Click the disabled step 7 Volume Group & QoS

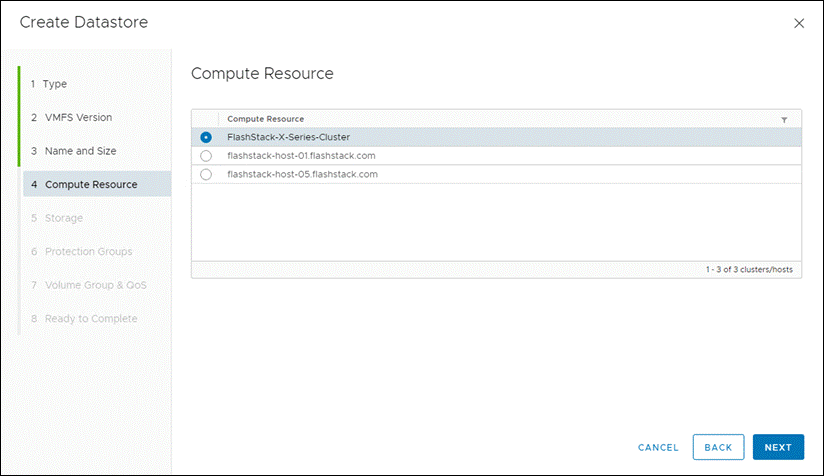coord(89,285)
